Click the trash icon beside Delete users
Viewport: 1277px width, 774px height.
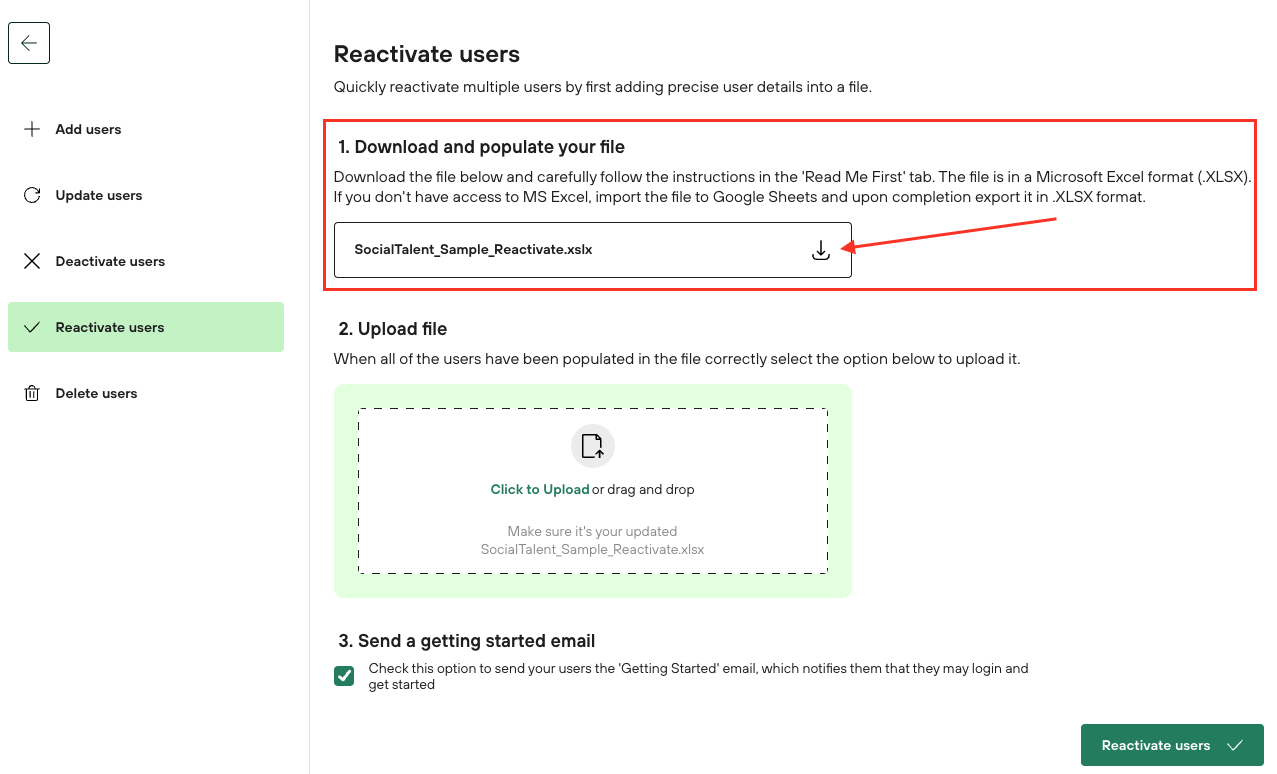(x=32, y=393)
